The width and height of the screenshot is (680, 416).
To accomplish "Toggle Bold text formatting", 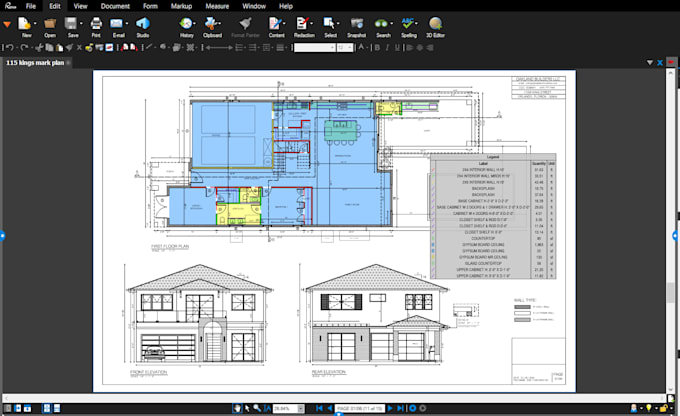I will 377,48.
